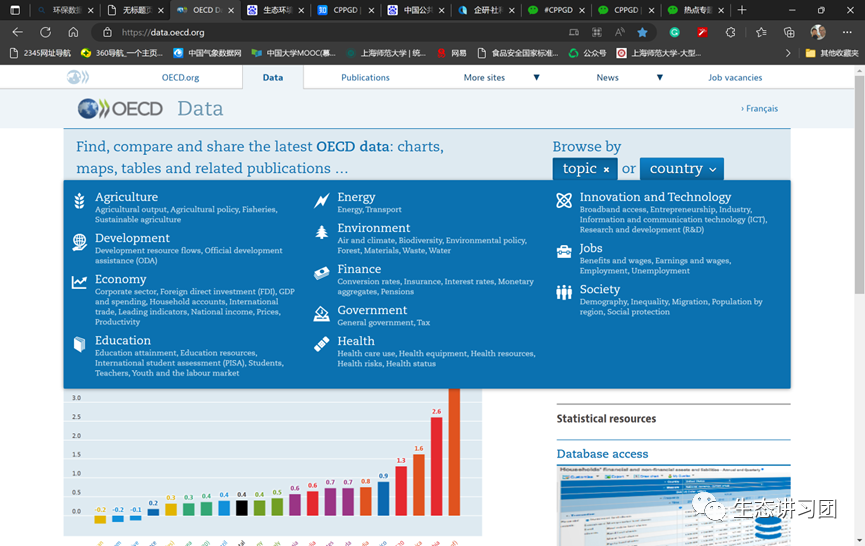Click the Health bandage icon
The height and width of the screenshot is (546, 865).
322,344
